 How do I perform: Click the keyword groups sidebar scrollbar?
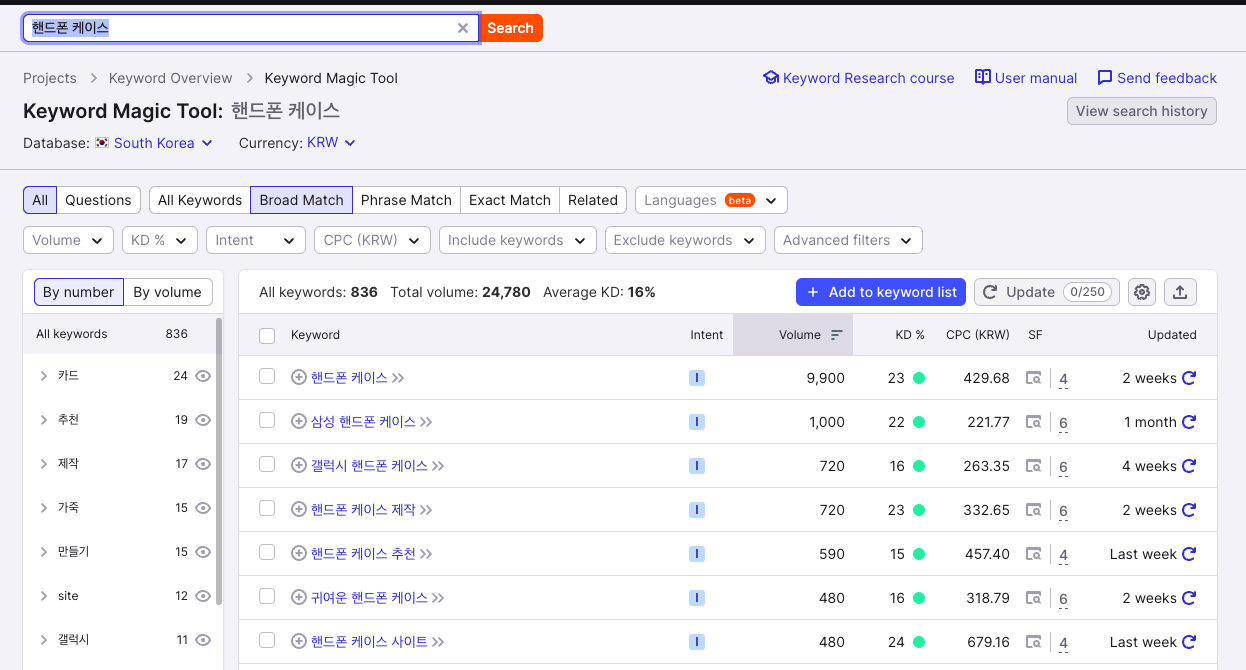point(218,460)
